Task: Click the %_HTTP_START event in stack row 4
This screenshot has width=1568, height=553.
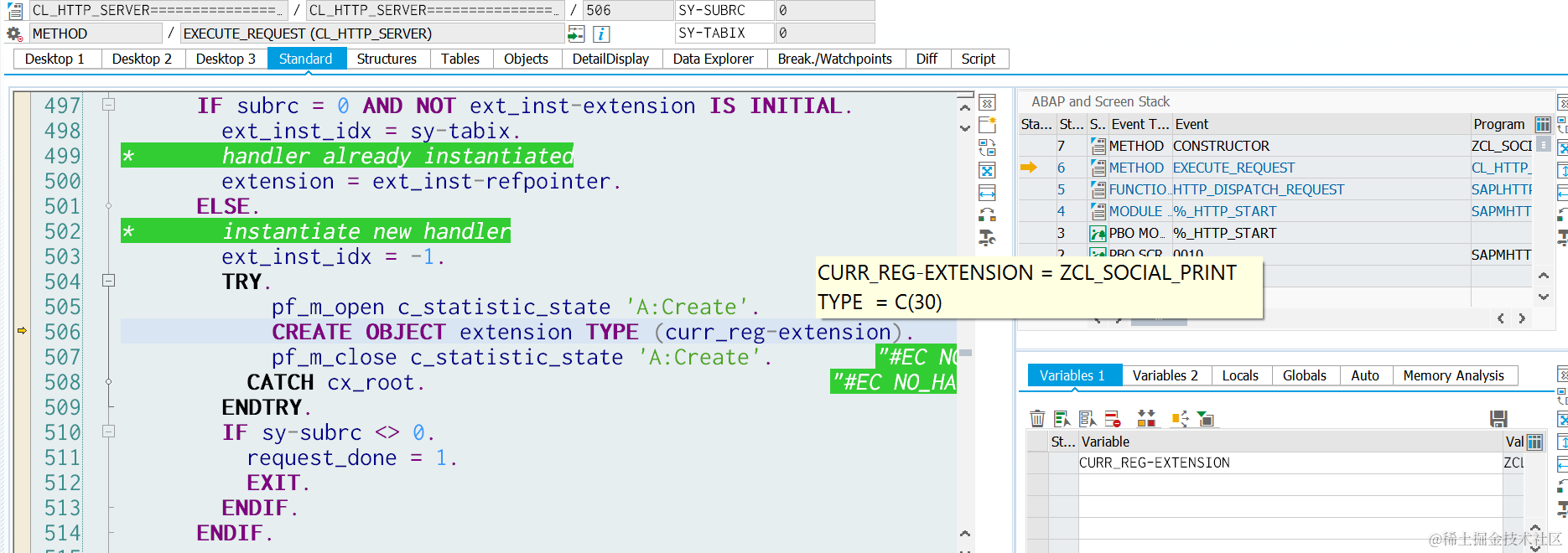Action: [x=1225, y=211]
